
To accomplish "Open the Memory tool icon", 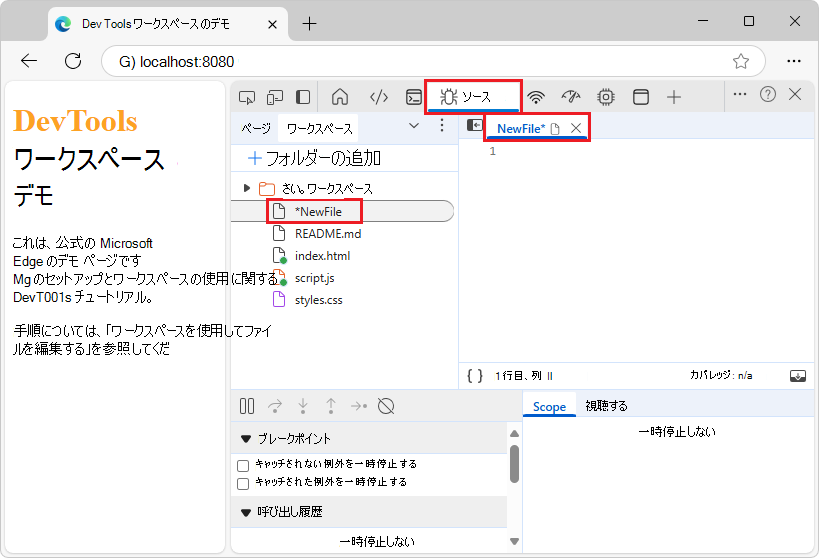I will 606,97.
